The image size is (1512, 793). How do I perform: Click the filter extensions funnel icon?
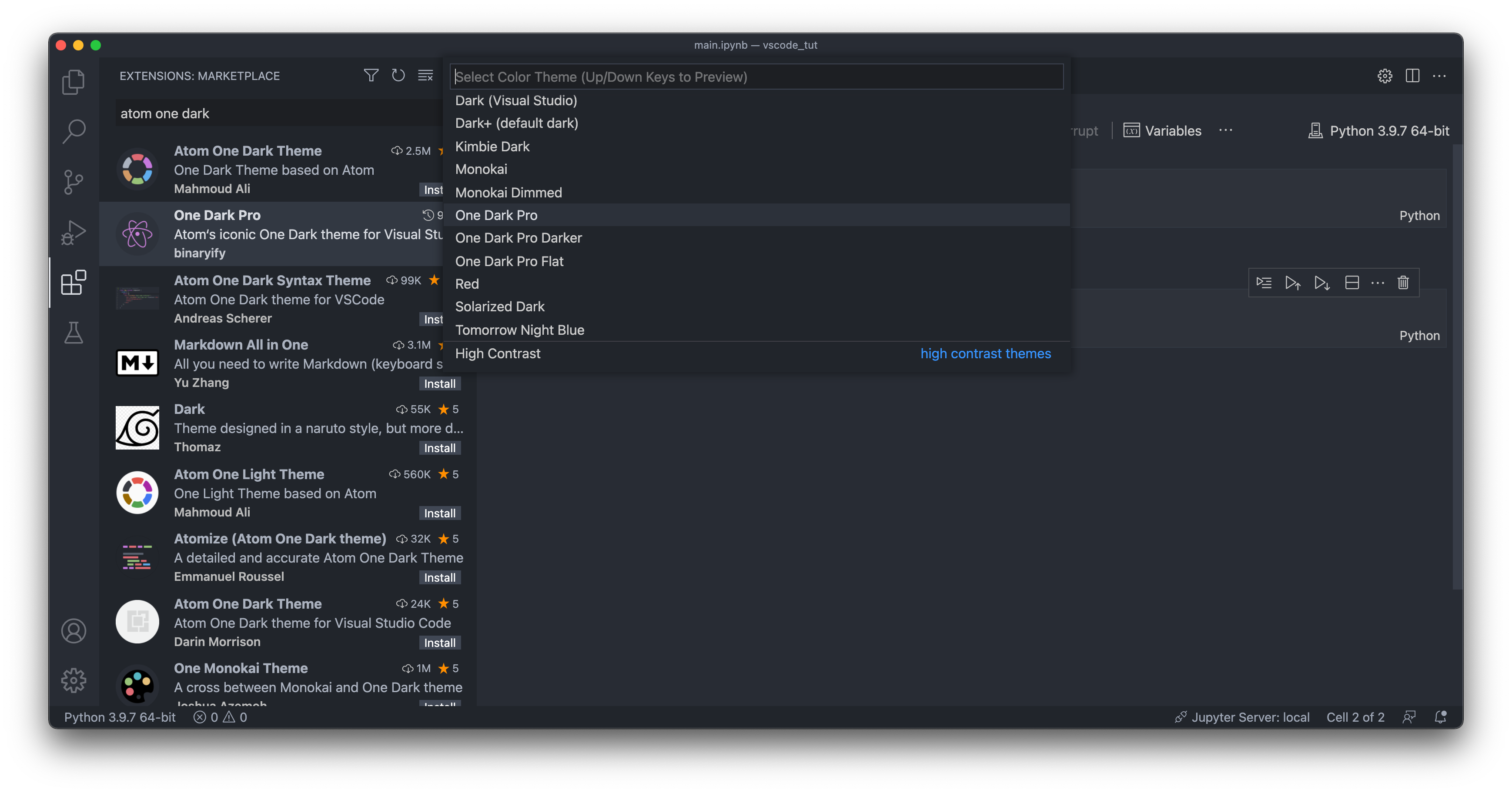(x=371, y=76)
